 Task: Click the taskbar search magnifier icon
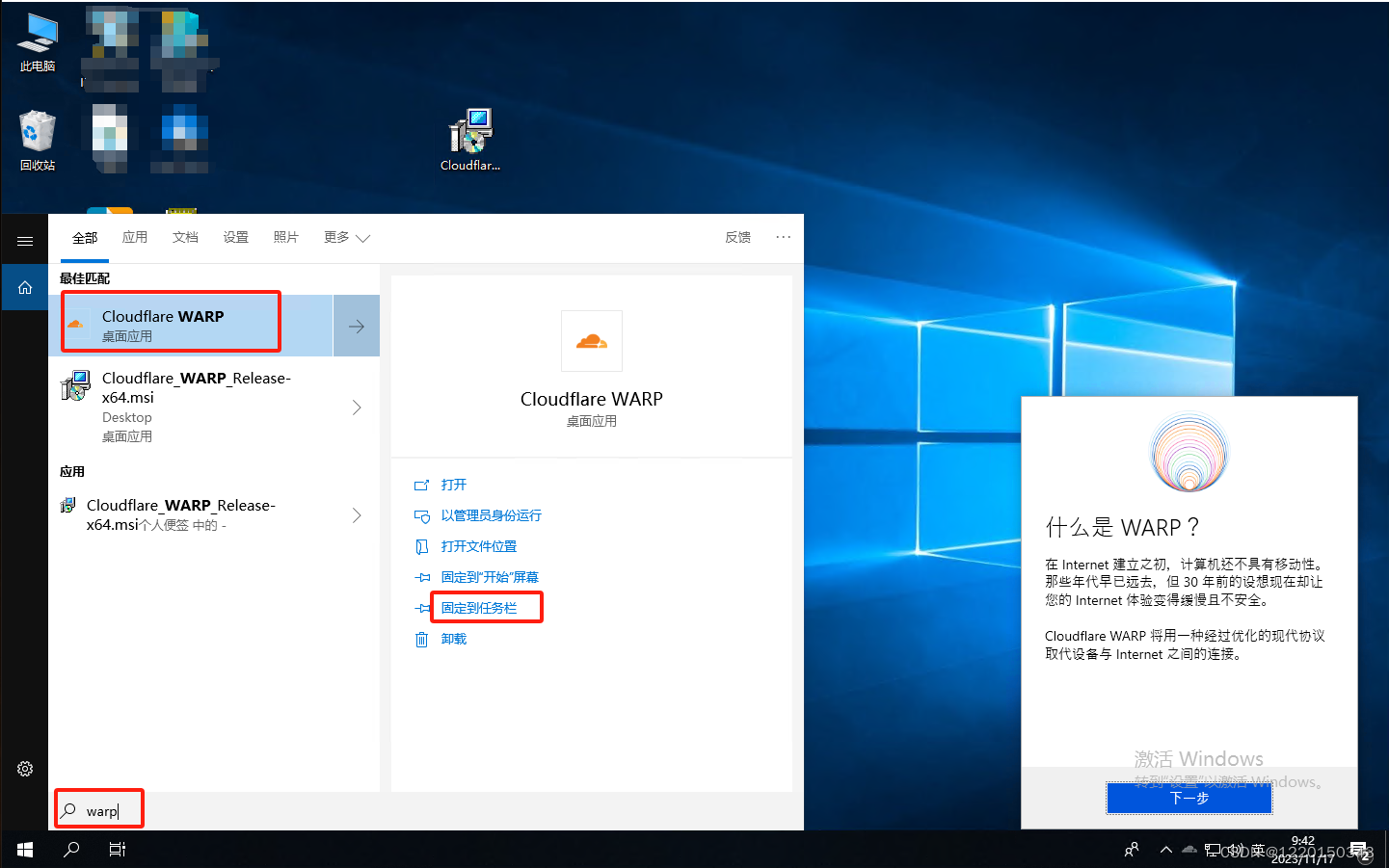tap(71, 850)
